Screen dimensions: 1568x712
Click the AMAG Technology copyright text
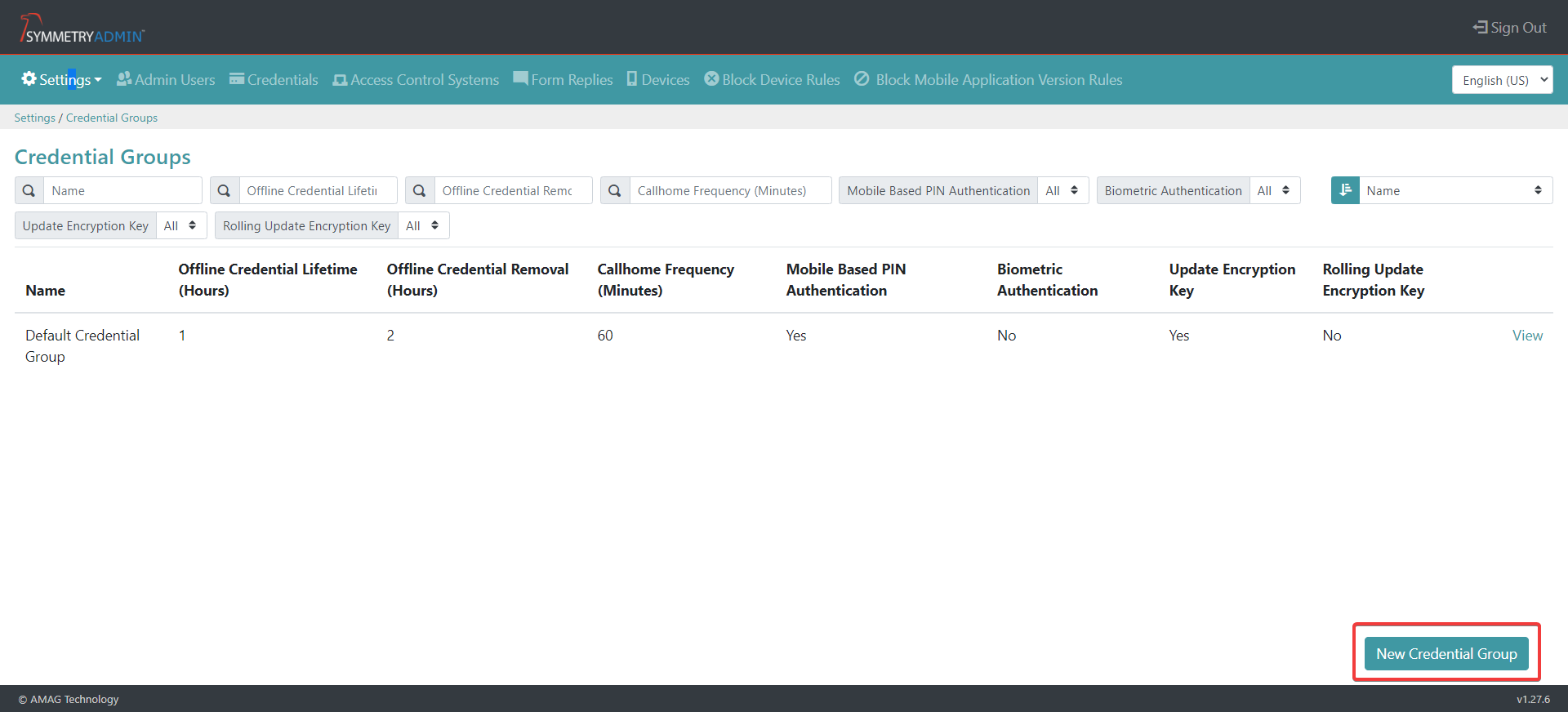coord(69,699)
